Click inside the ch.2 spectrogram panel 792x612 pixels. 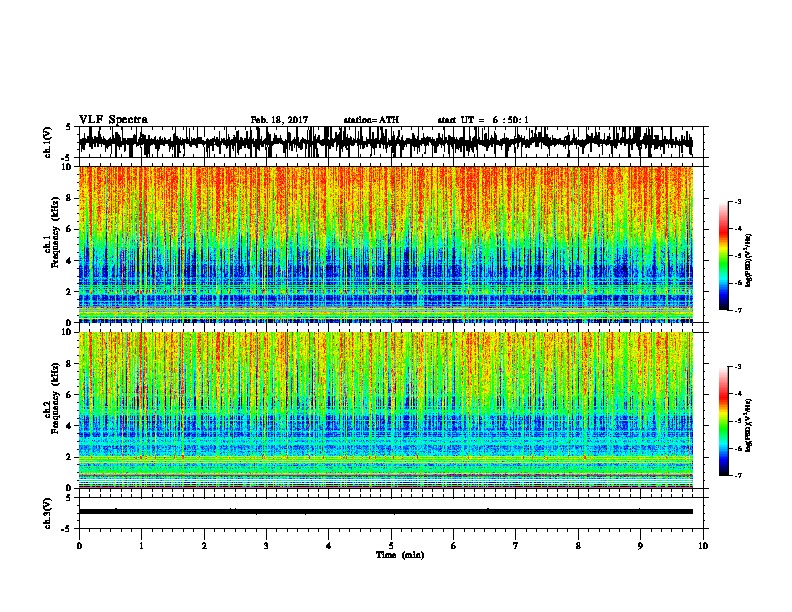(x=386, y=410)
